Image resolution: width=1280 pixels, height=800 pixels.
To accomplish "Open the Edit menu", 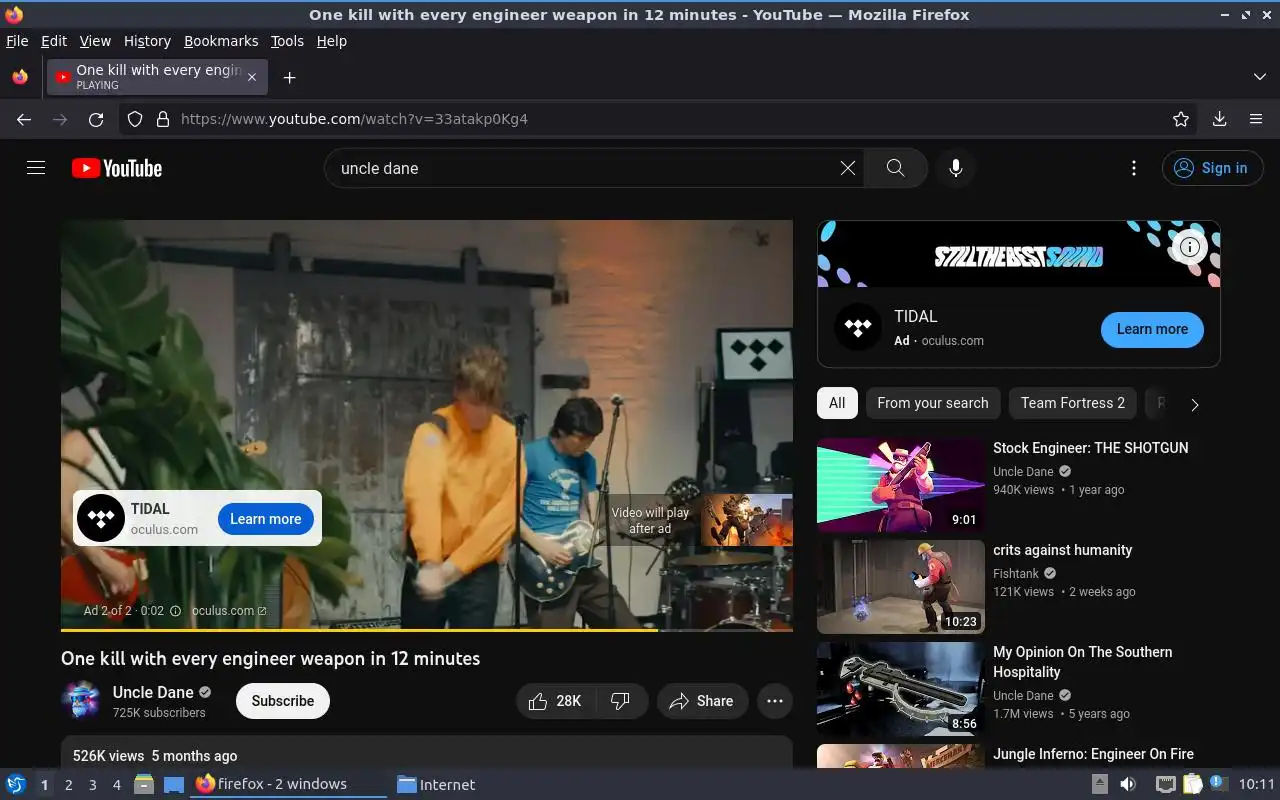I will (x=54, y=41).
